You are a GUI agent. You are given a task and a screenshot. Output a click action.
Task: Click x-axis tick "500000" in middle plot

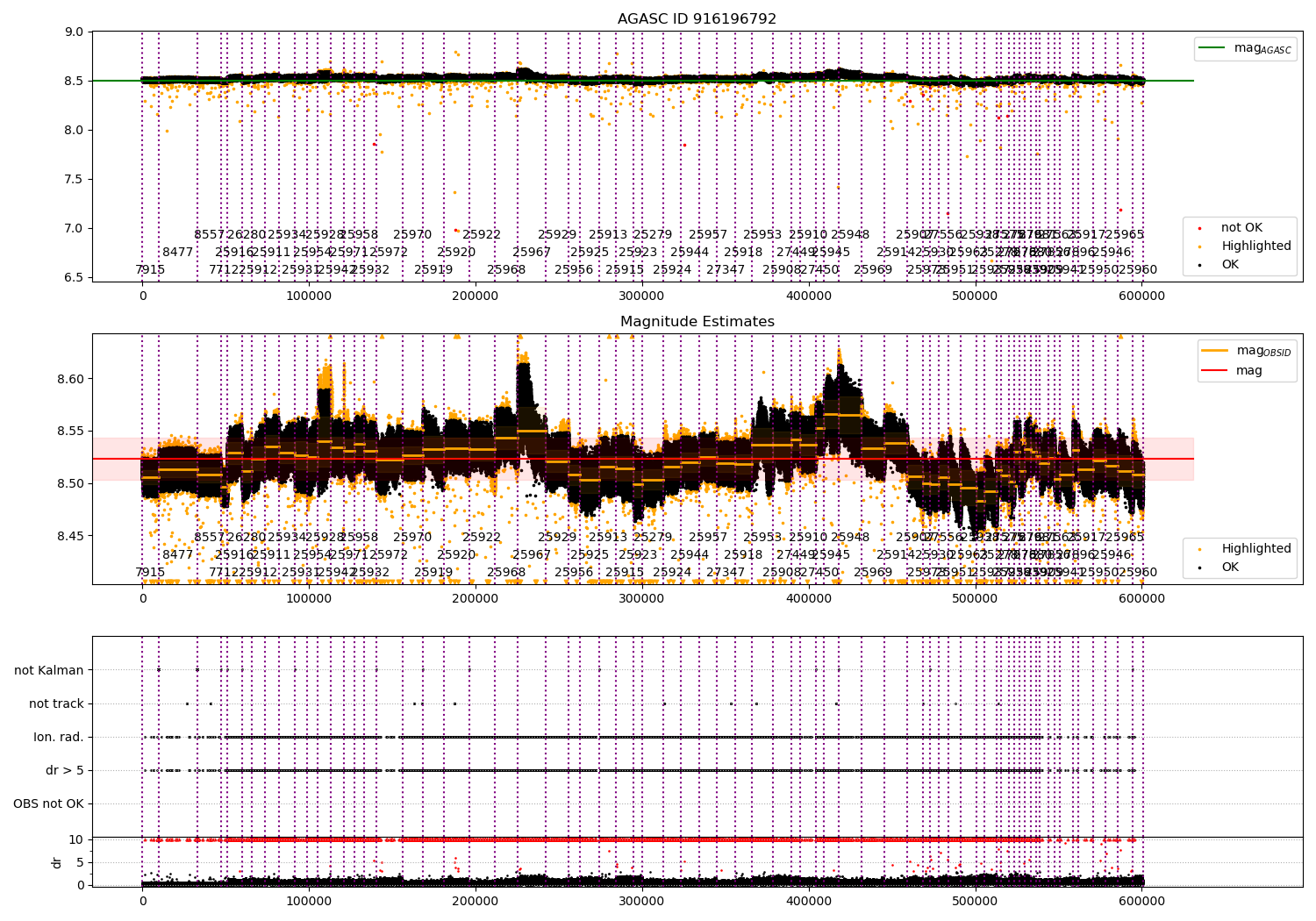click(x=975, y=599)
